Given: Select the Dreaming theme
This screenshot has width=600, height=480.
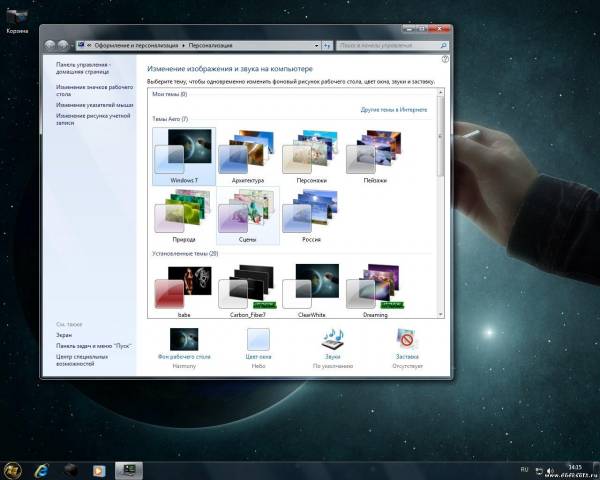Looking at the screenshot, I should point(375,290).
